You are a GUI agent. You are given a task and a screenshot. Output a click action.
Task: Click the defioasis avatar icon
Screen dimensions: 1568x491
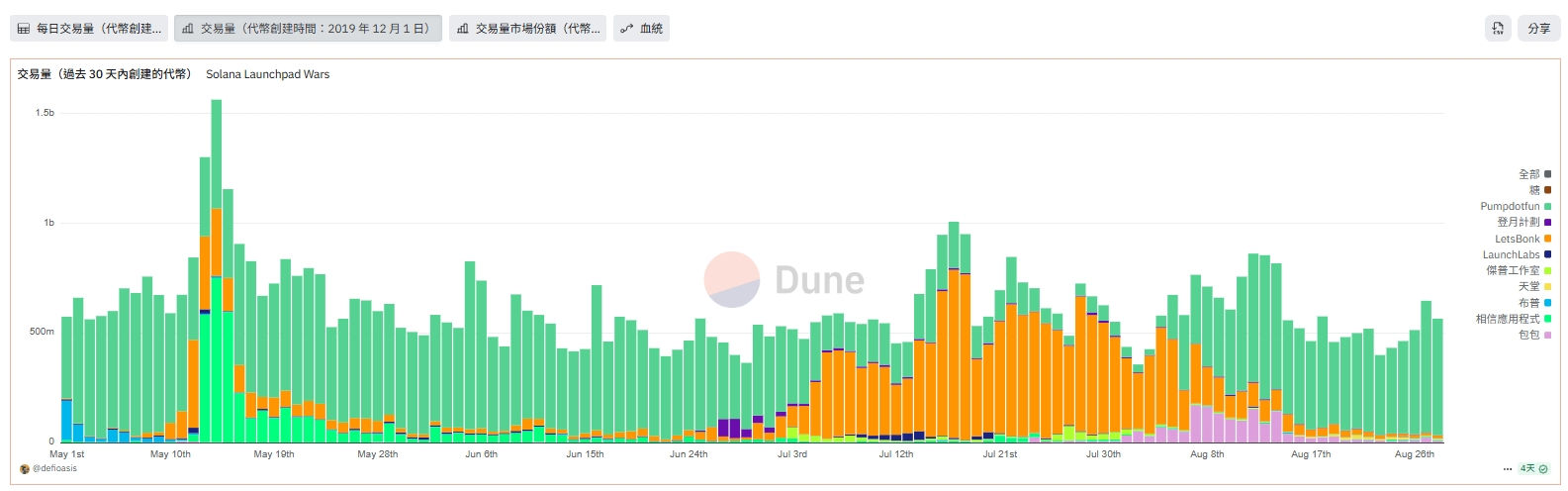(x=25, y=469)
